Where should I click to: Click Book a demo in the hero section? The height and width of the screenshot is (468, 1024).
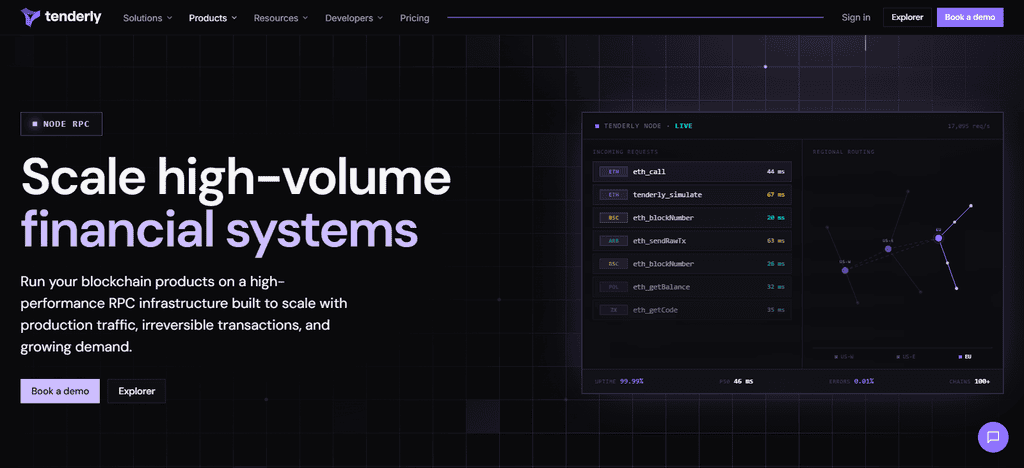click(60, 391)
